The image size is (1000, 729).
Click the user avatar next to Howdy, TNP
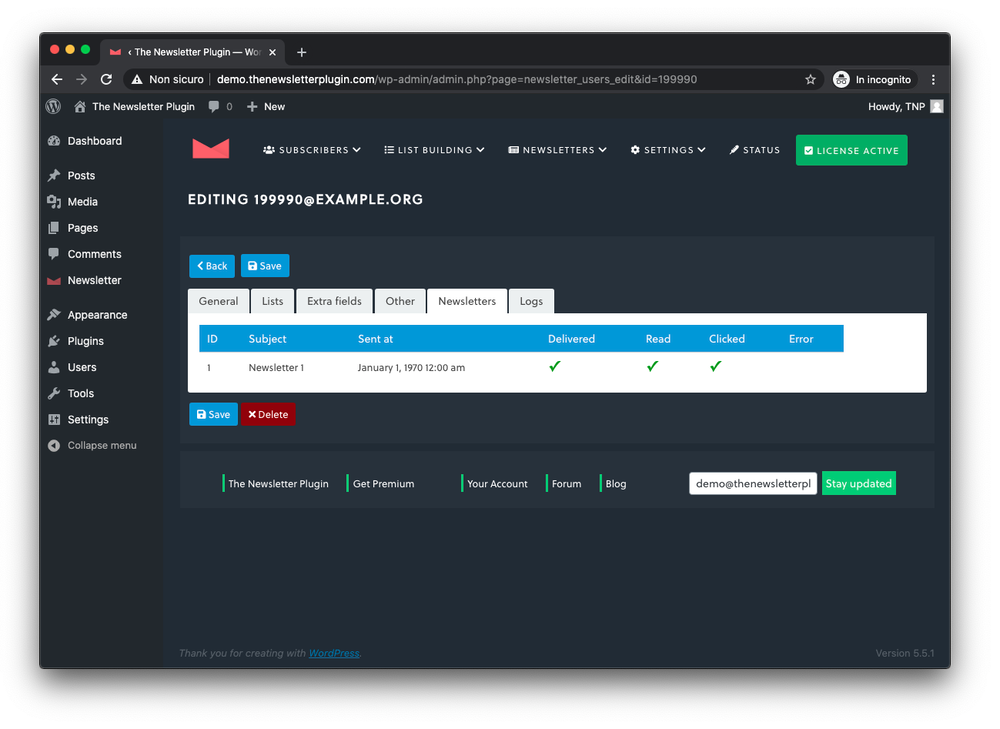click(936, 107)
